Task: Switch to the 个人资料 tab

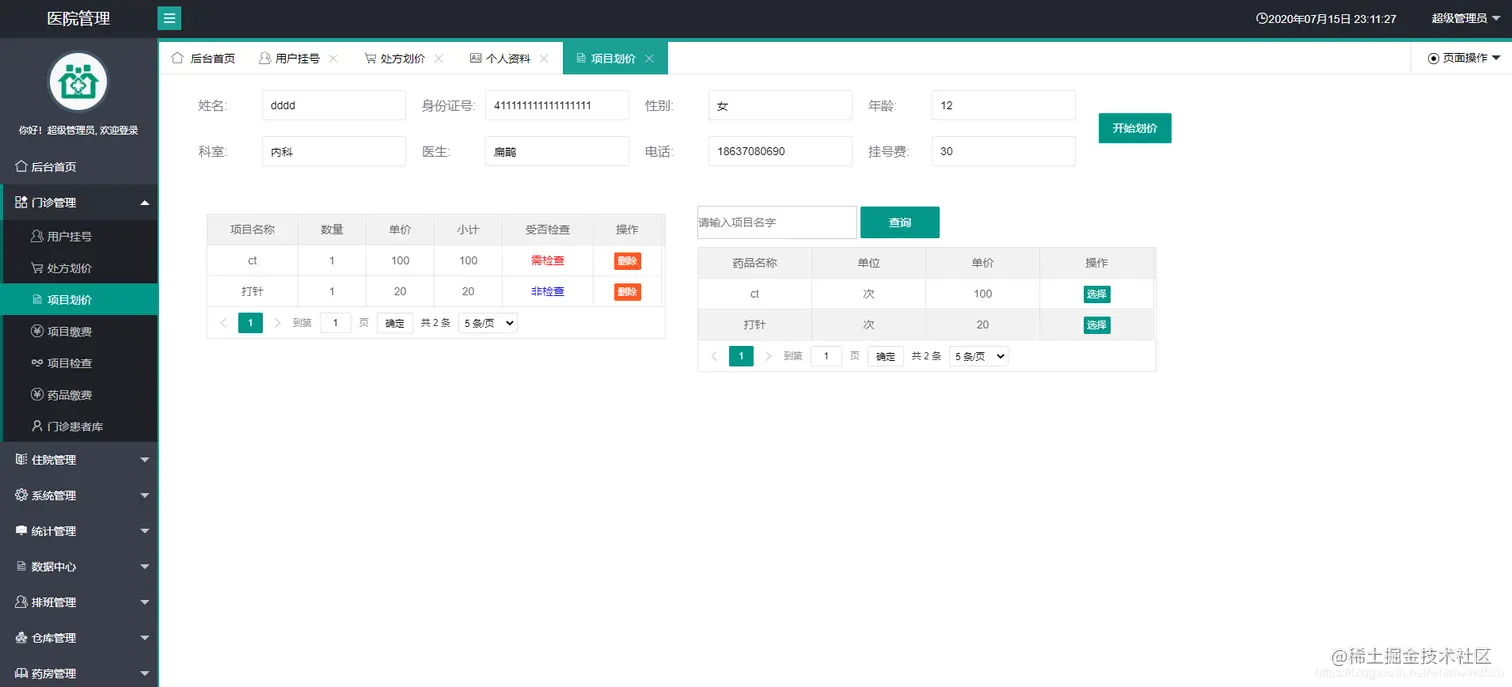Action: (x=507, y=59)
